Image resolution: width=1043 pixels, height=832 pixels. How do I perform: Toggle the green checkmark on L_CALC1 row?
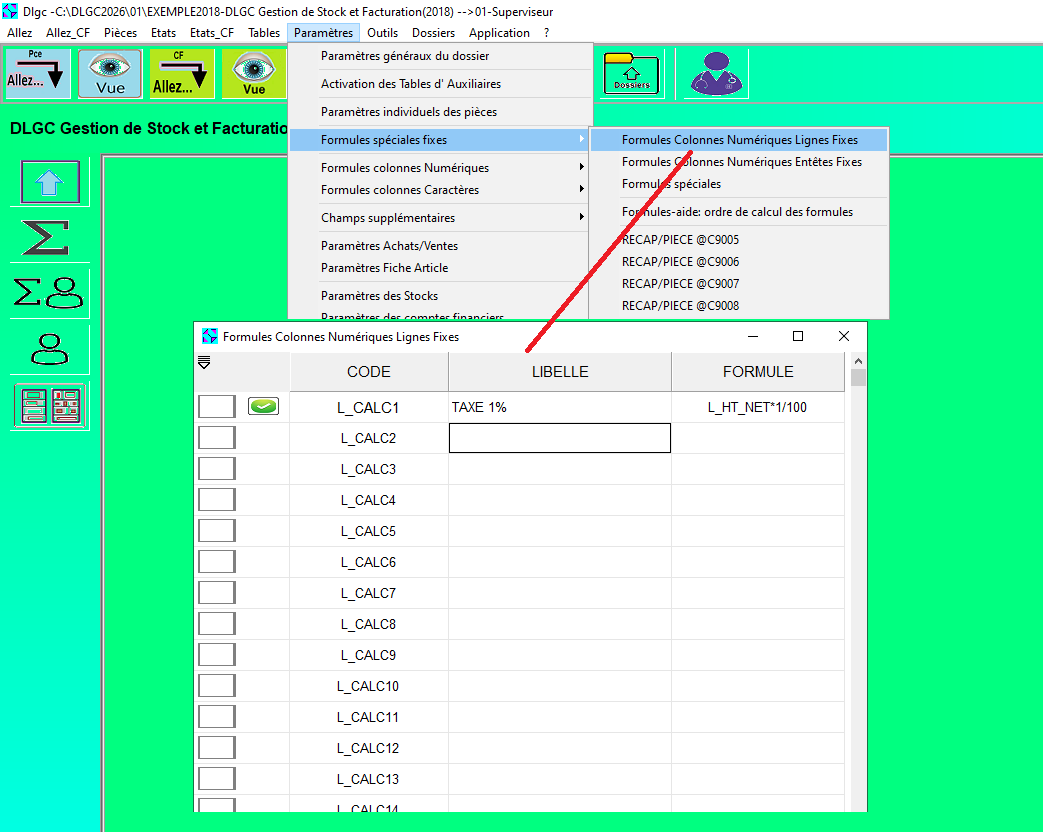[x=263, y=407]
